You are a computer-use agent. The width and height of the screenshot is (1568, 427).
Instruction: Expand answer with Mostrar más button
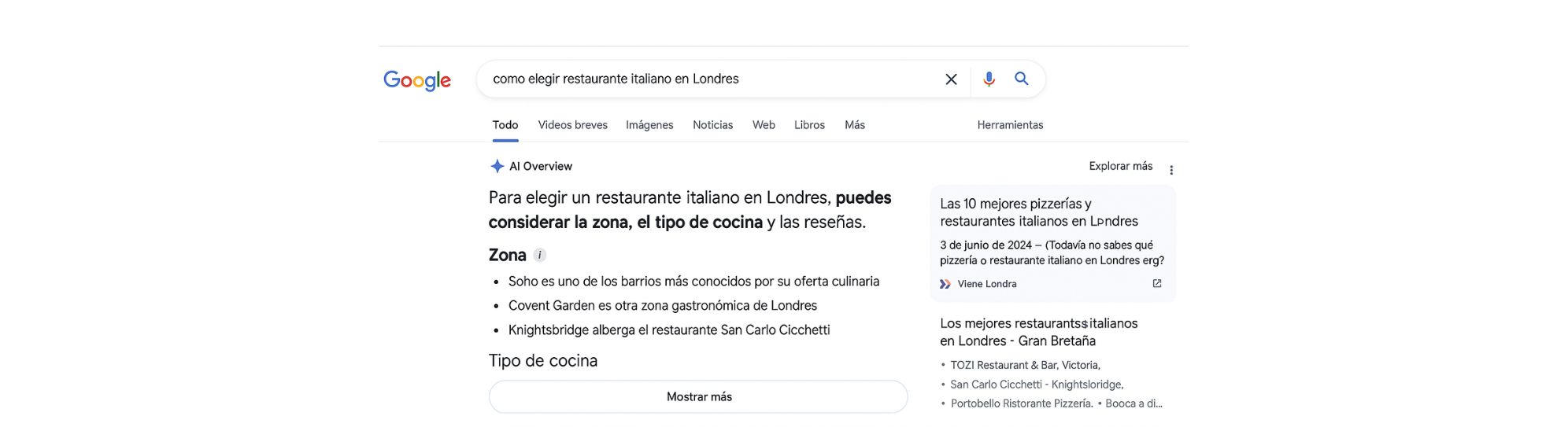pos(698,397)
